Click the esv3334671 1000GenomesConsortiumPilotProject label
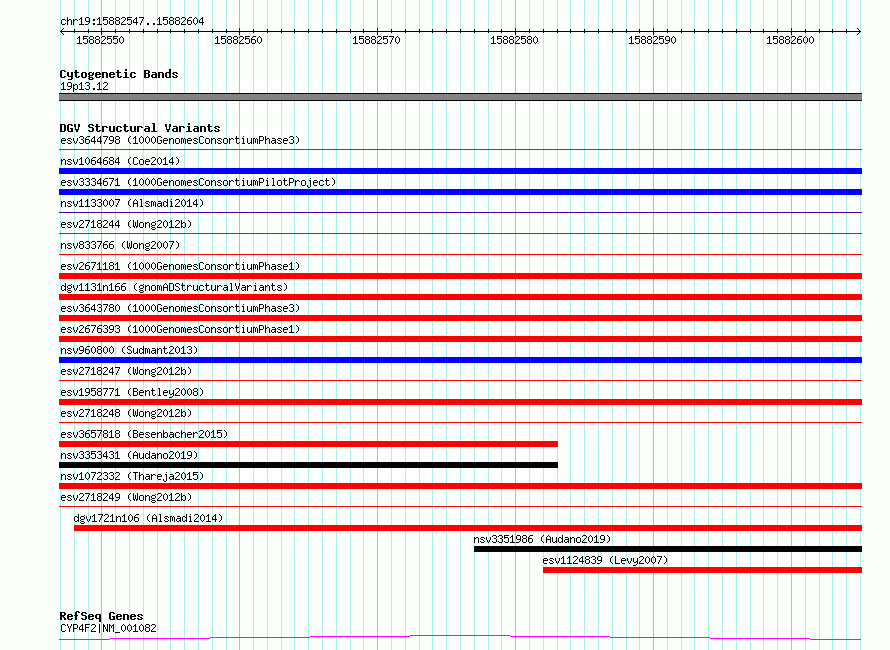Screen dimensions: 890x650 point(198,182)
